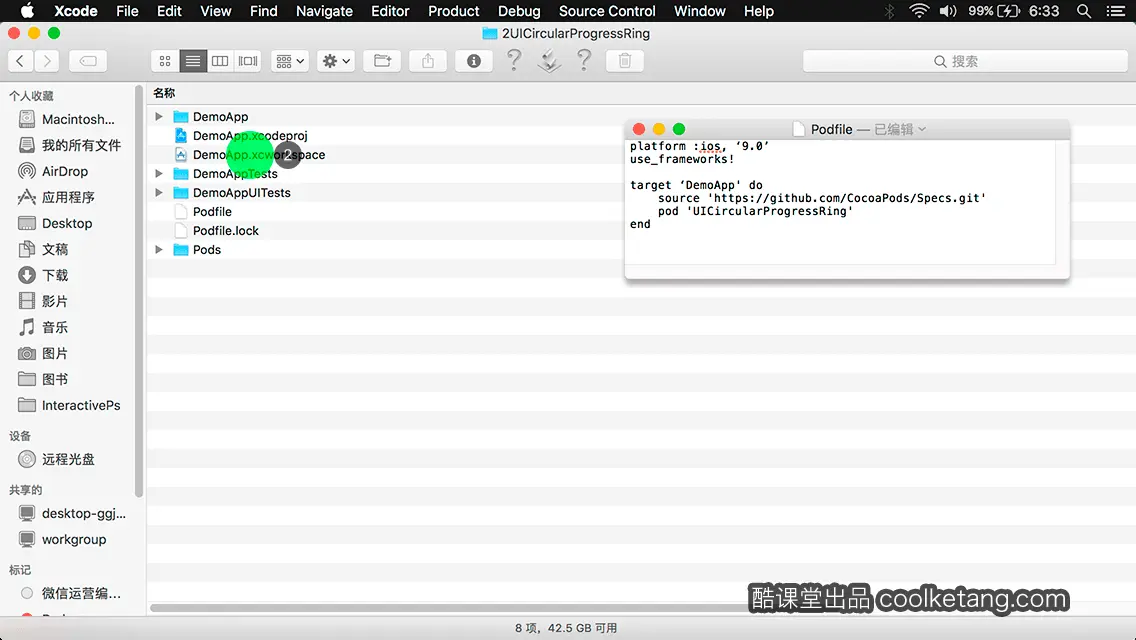Open the gear action menu
This screenshot has height=640, width=1136.
click(x=335, y=61)
